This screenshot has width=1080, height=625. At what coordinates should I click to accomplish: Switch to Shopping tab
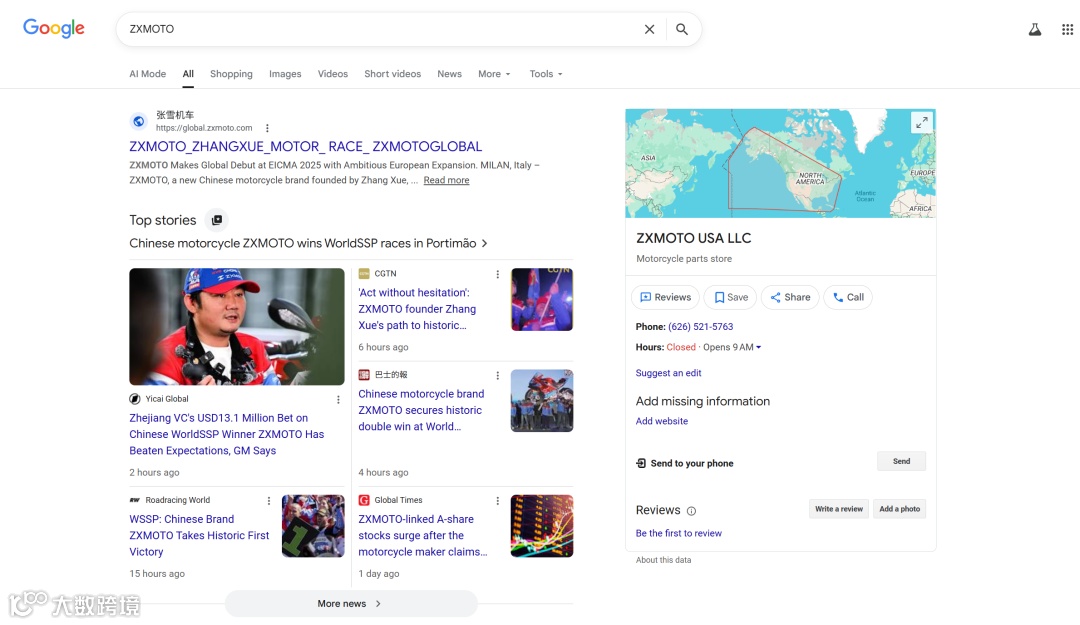click(x=231, y=74)
